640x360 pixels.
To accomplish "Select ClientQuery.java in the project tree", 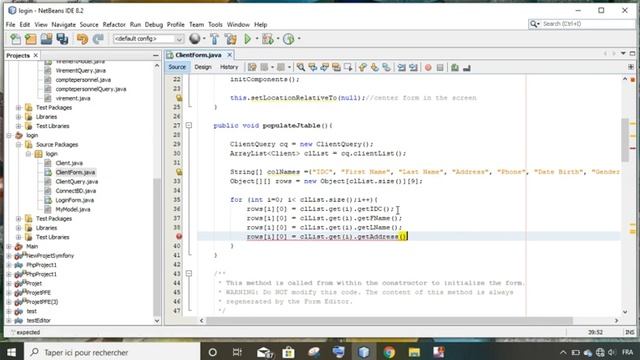I will (77, 182).
